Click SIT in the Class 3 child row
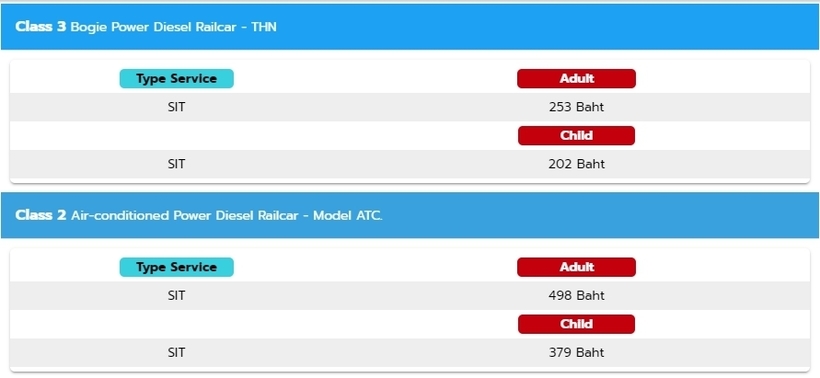The height and width of the screenshot is (378, 820). coord(177,164)
